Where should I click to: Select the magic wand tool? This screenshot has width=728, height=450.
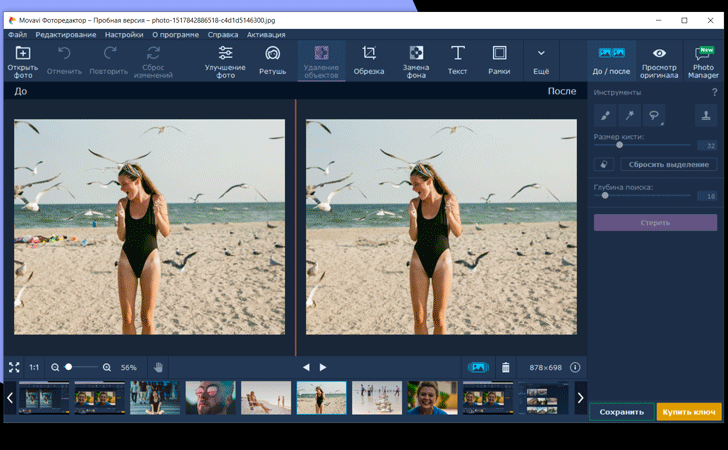tap(630, 116)
